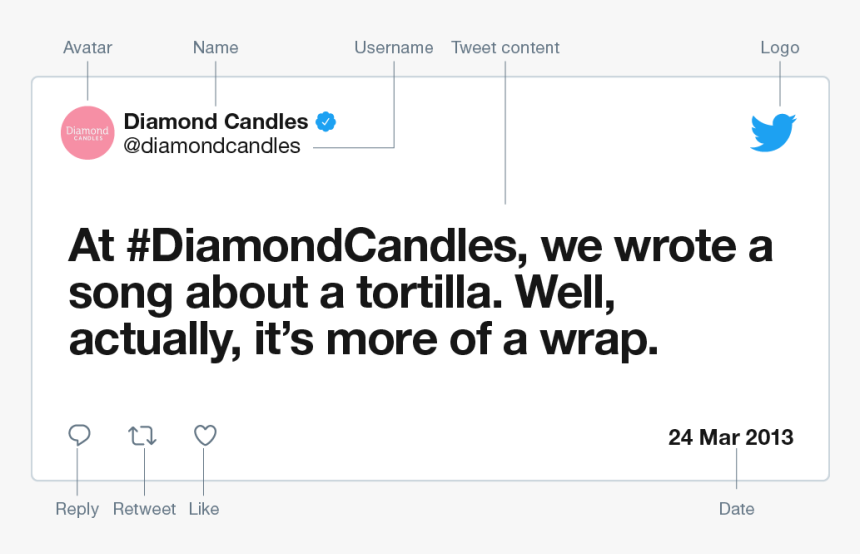Click the blue Twitter bird logo

click(x=773, y=132)
